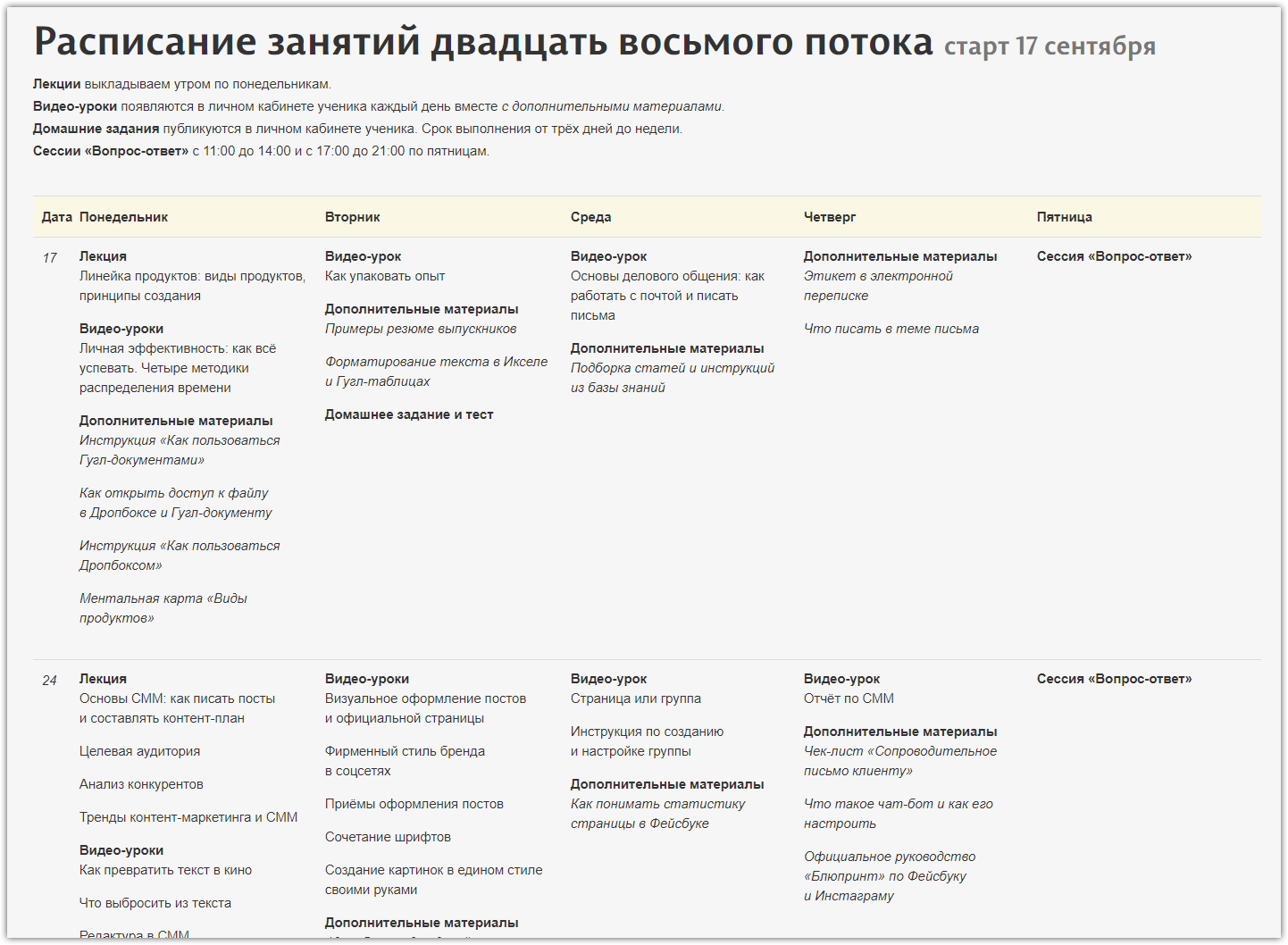This screenshot has height=945, width=1288.
Task: Click «Как понимать статистику страницы в Фейсбуке»
Action: point(657,805)
